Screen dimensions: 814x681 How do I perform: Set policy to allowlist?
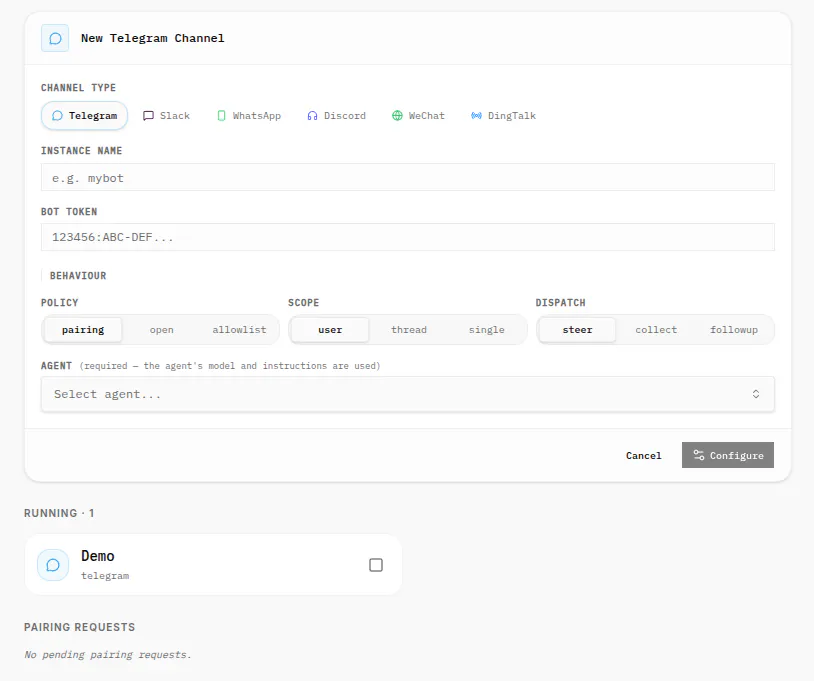coord(239,330)
